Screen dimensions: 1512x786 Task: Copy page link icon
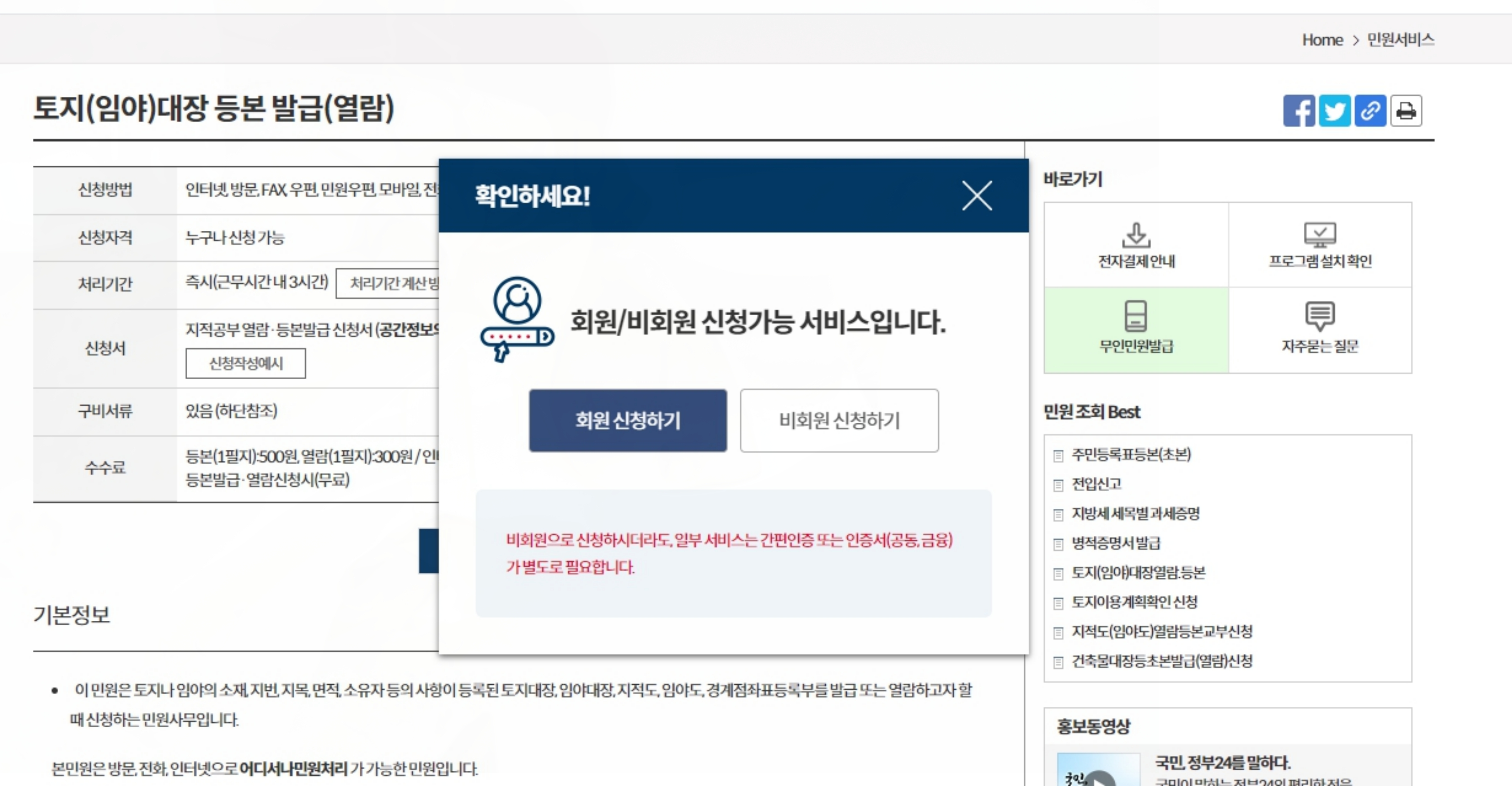click(1370, 111)
